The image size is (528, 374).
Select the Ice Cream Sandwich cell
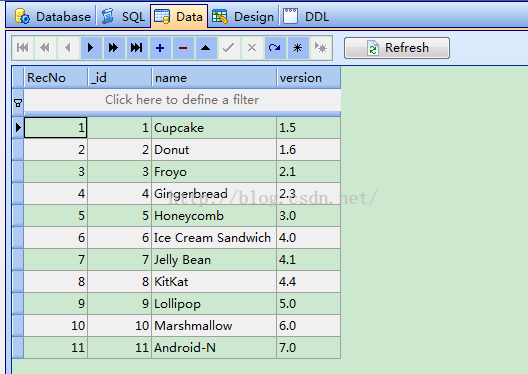coord(214,238)
